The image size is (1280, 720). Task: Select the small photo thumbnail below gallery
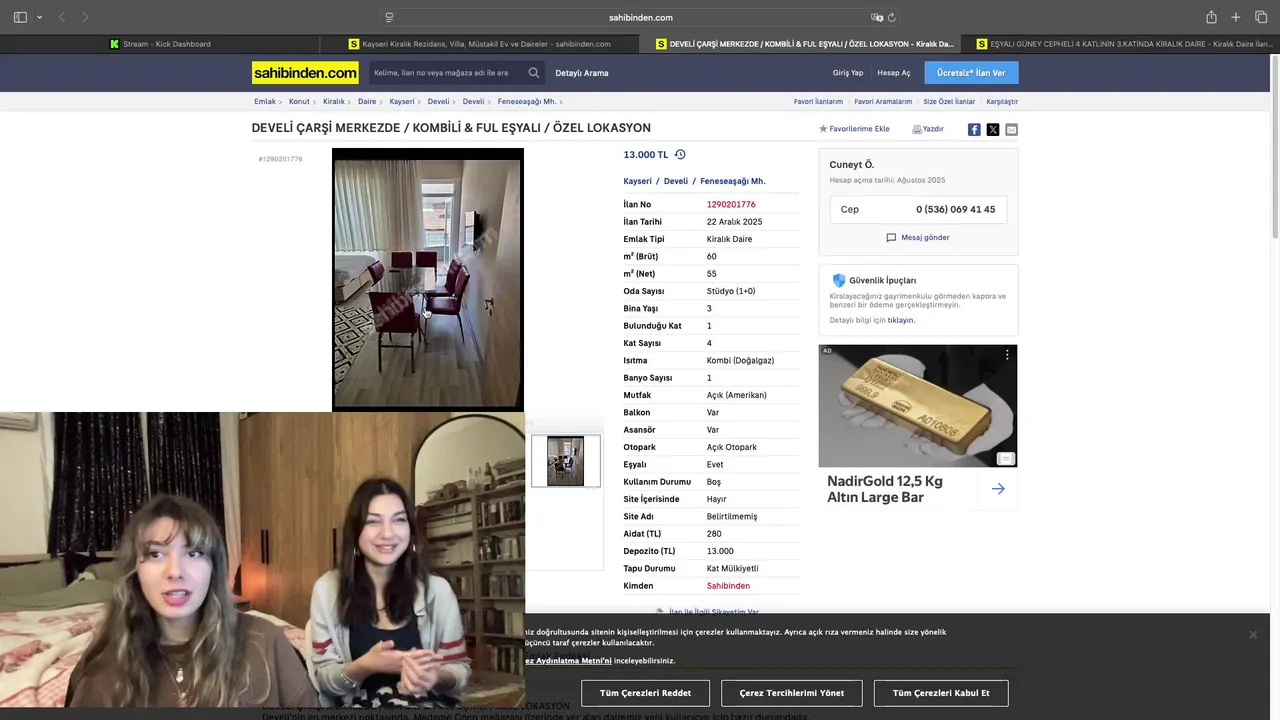[566, 461]
